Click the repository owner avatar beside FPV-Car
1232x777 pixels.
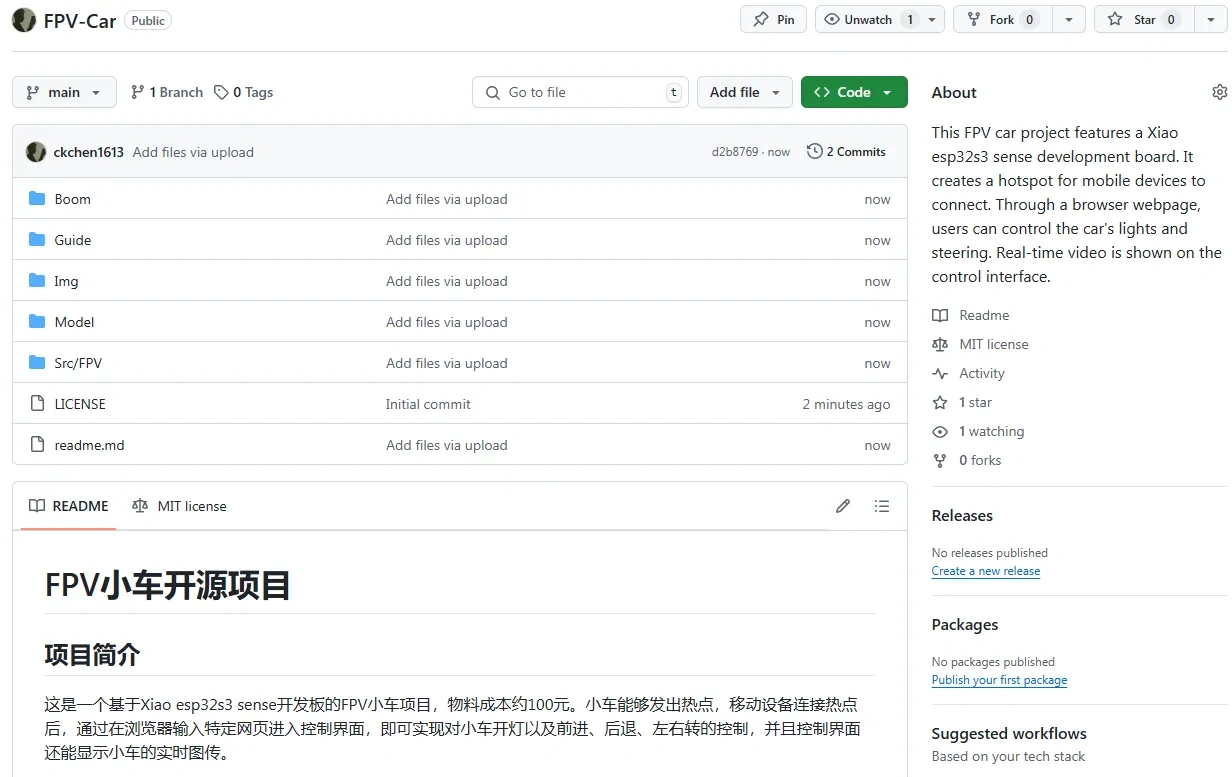pyautogui.click(x=24, y=20)
